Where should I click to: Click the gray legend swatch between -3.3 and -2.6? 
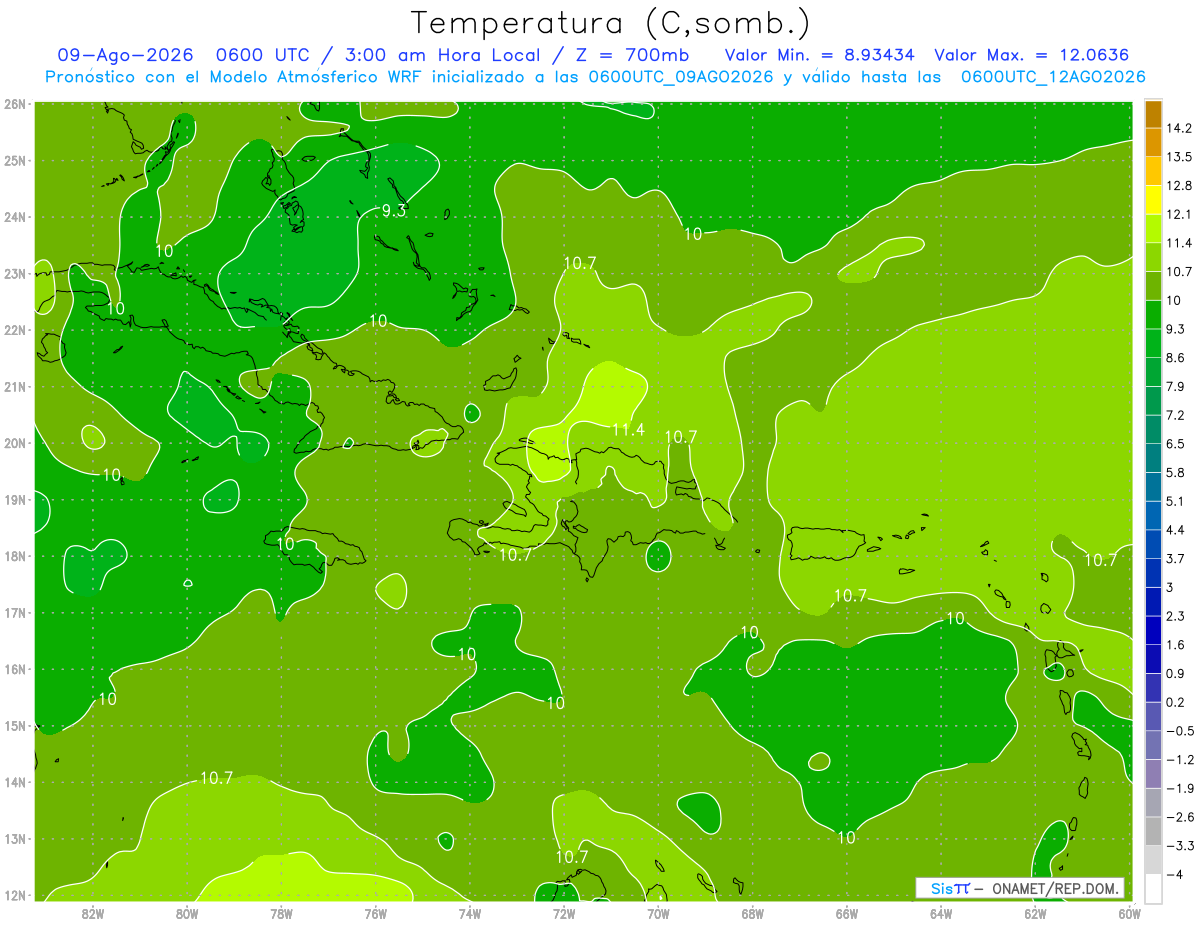tap(1153, 831)
